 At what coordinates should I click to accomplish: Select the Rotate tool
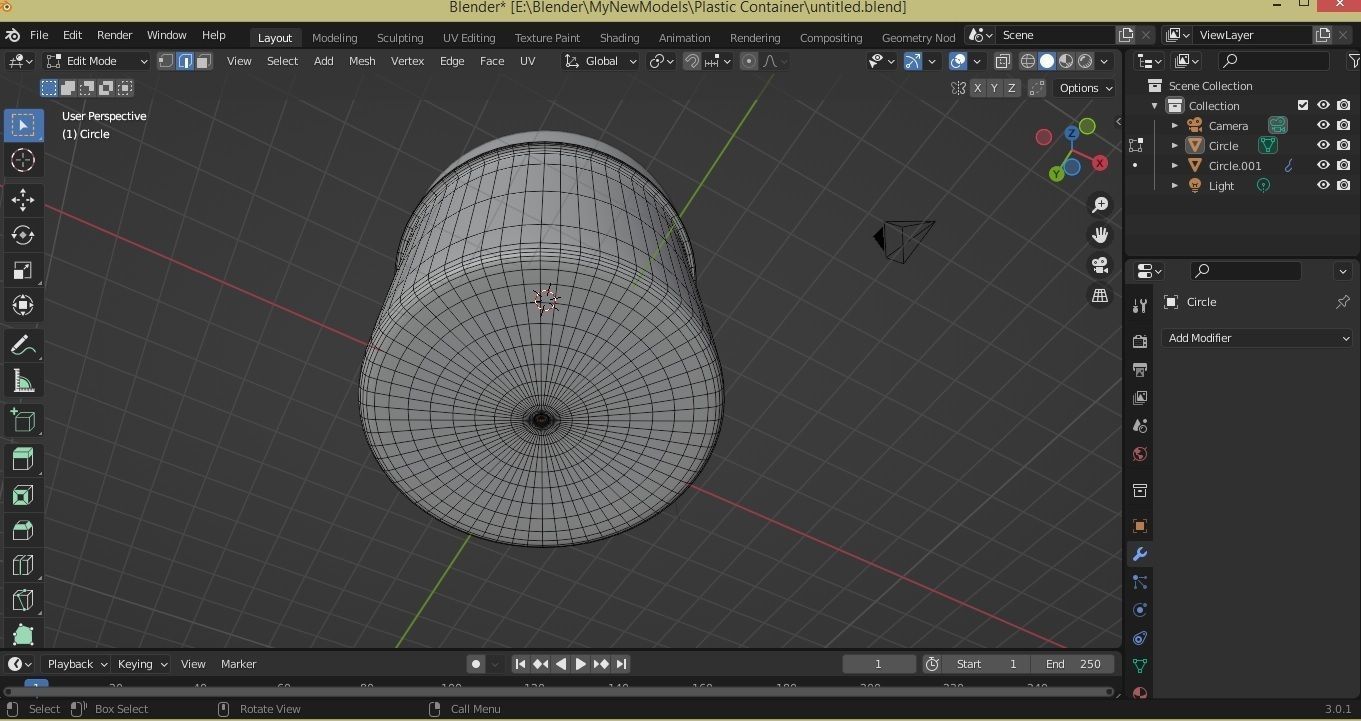(x=23, y=235)
